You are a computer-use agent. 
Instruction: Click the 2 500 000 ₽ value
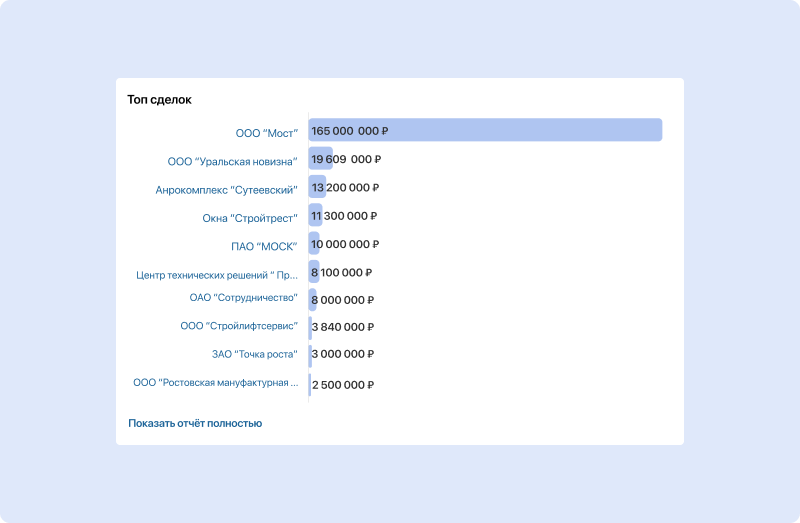point(343,385)
